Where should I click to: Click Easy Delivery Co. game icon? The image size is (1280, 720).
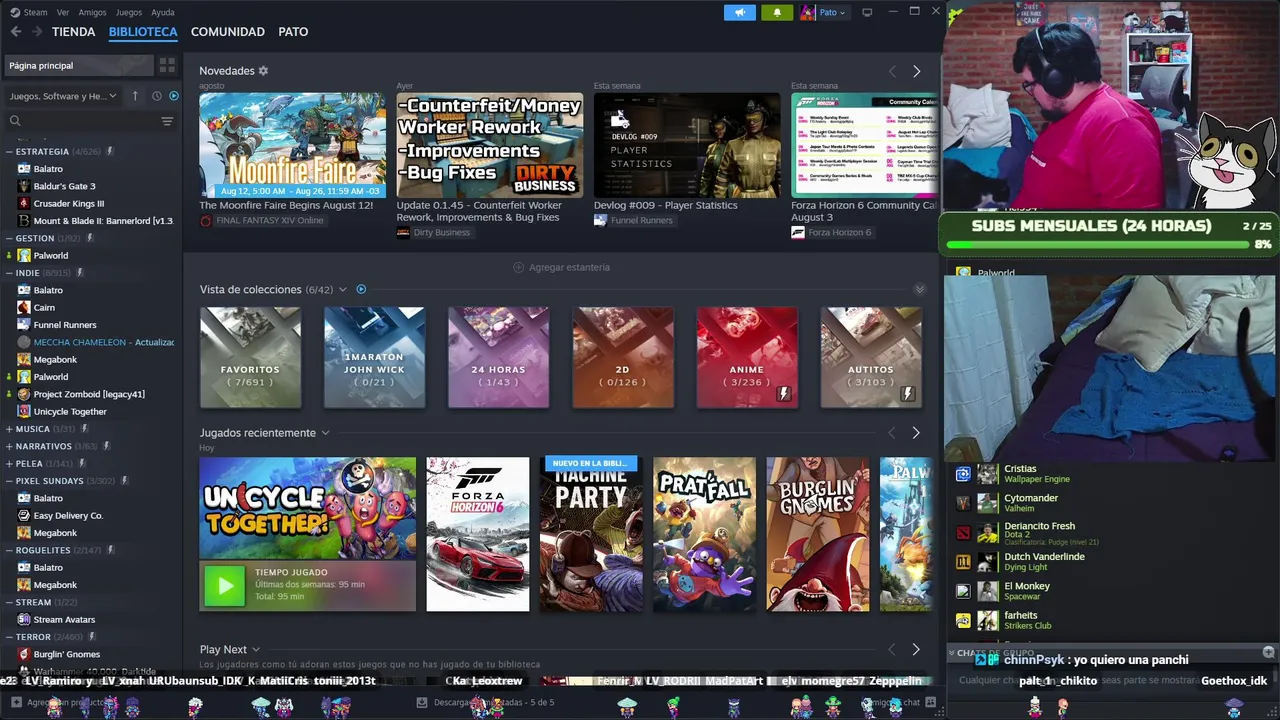[24, 515]
